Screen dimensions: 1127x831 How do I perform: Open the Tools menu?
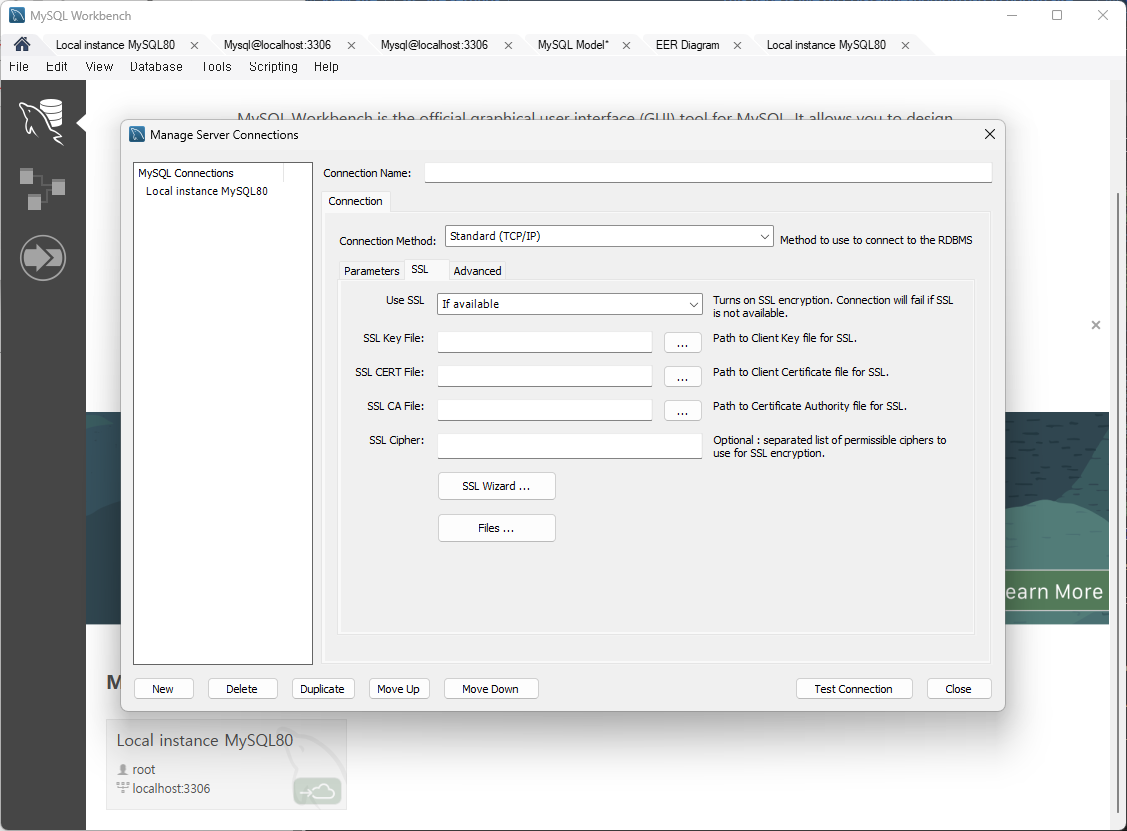tap(216, 67)
